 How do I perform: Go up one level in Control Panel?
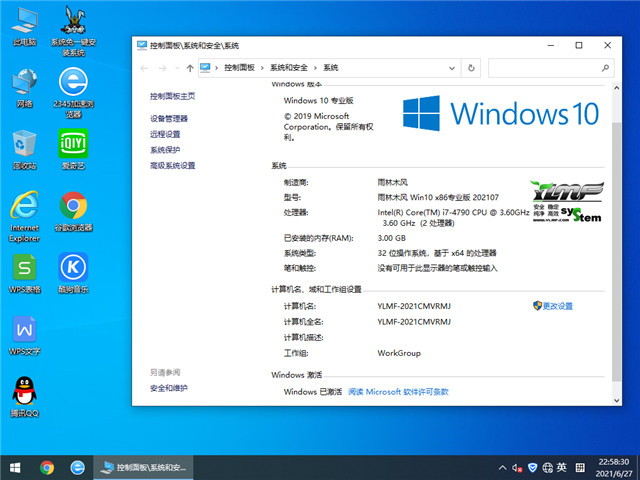(x=190, y=68)
